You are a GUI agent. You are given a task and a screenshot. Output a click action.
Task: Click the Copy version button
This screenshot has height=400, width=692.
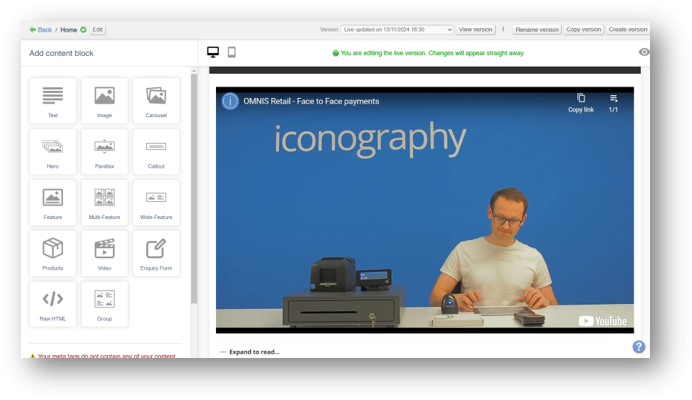[x=583, y=30]
